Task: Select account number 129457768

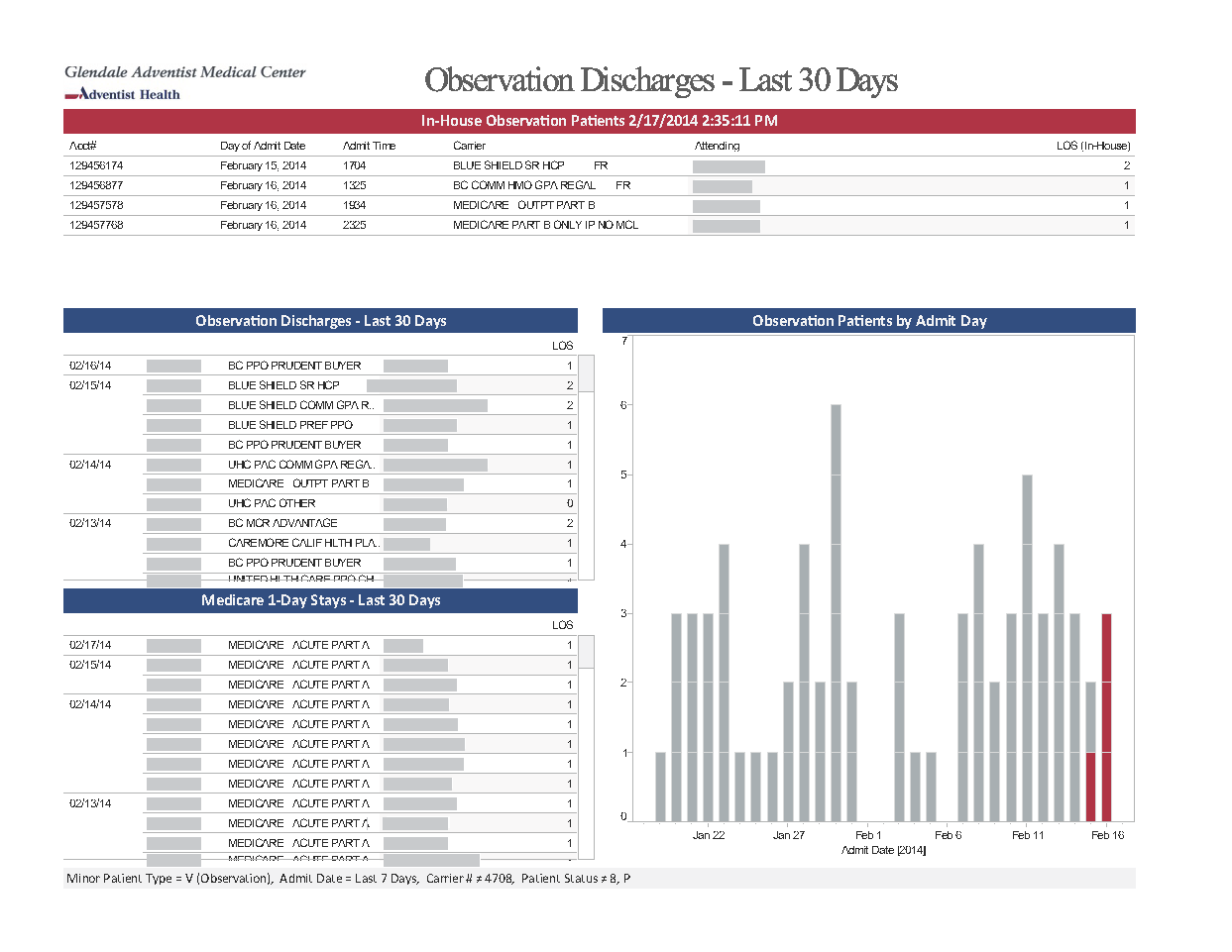Action: pos(96,225)
